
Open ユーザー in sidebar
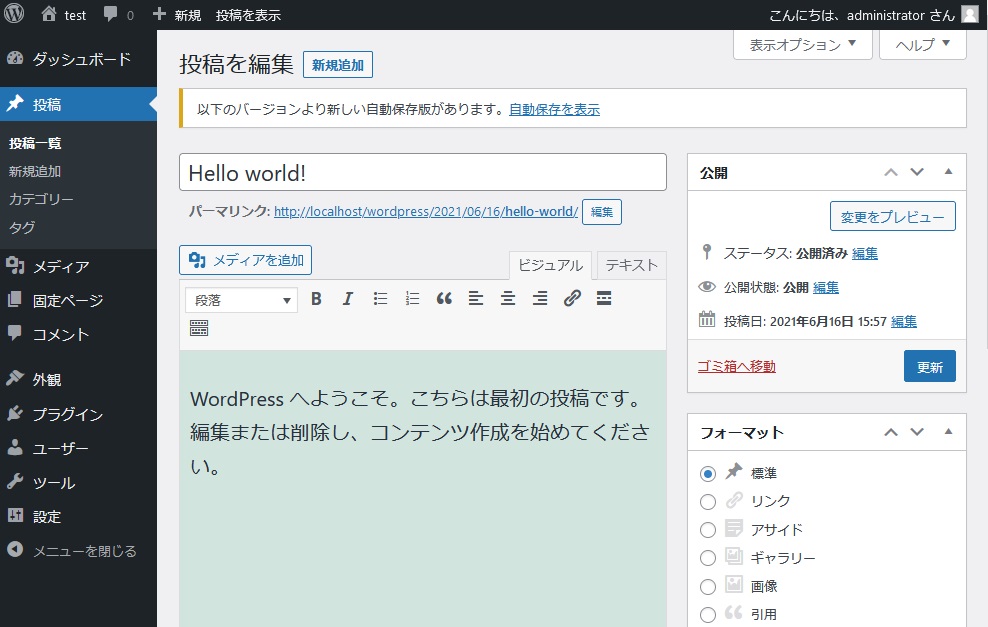[x=78, y=448]
